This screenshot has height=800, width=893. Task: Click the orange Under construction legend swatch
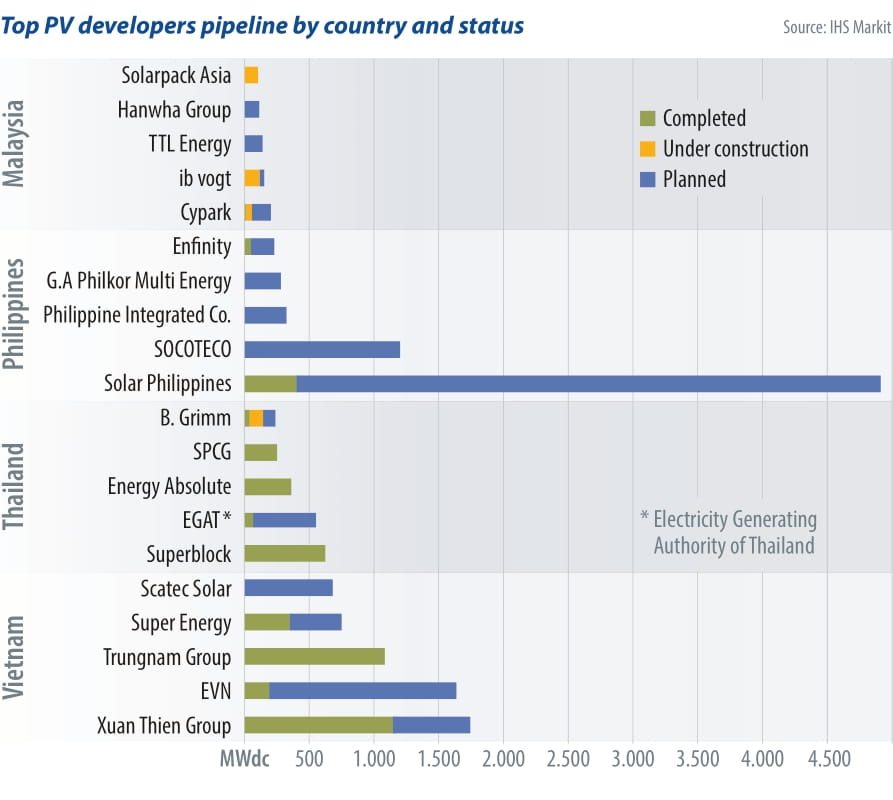pyautogui.click(x=647, y=149)
